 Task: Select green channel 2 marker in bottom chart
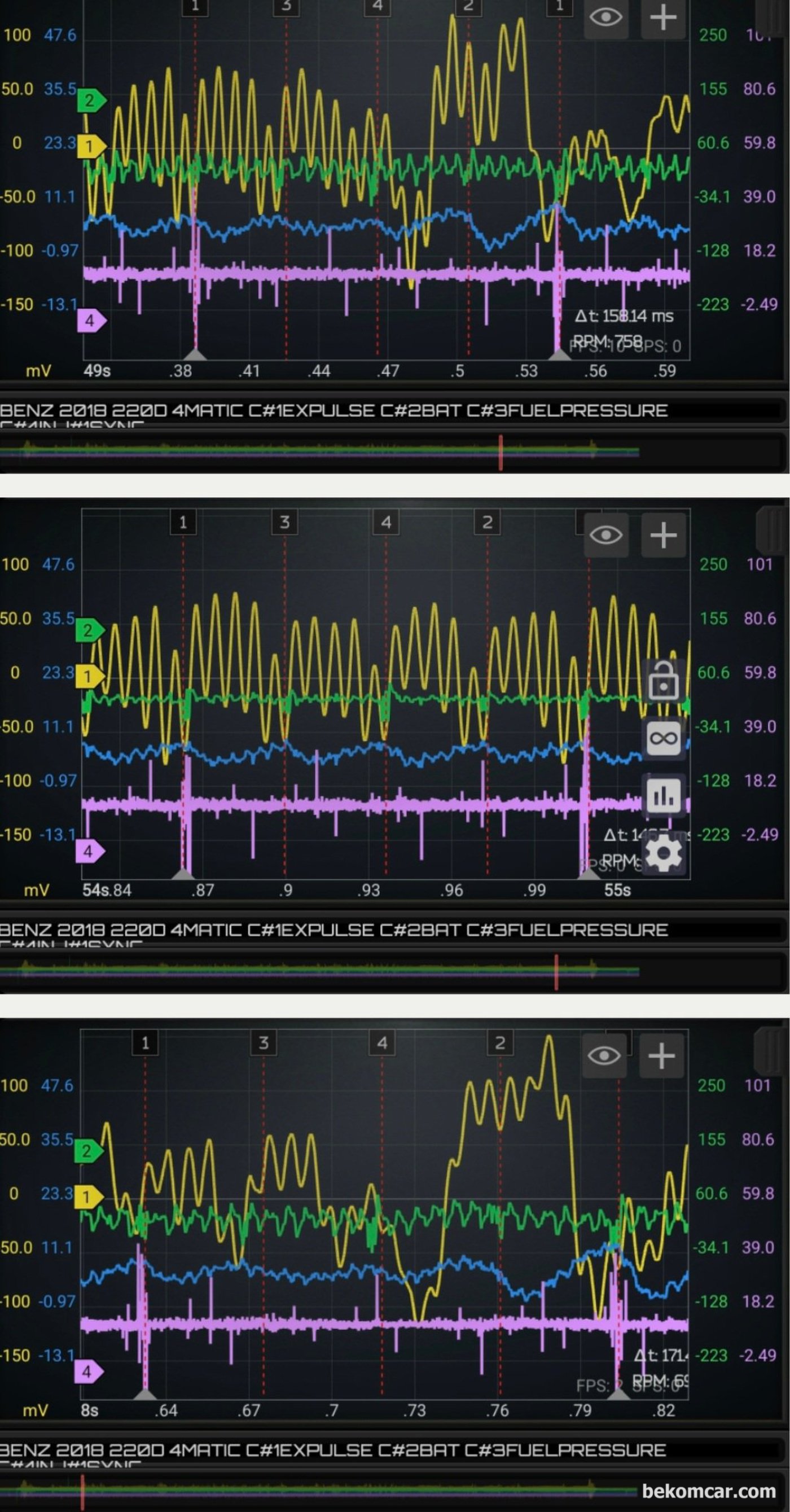(87, 1150)
